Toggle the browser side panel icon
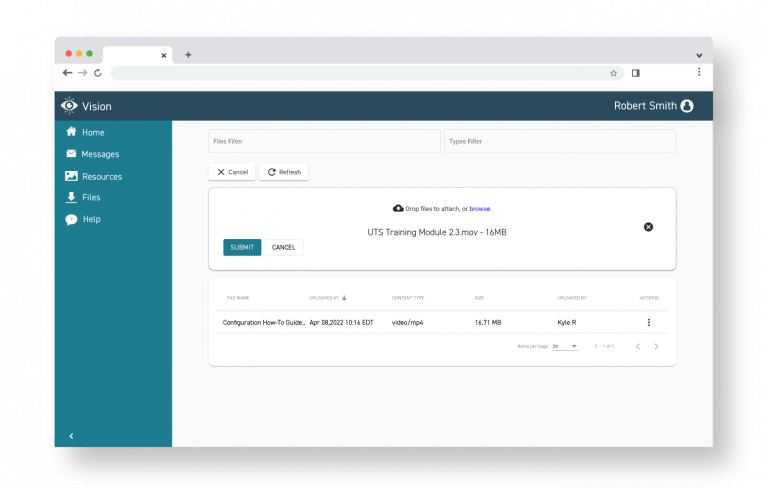 pos(636,73)
